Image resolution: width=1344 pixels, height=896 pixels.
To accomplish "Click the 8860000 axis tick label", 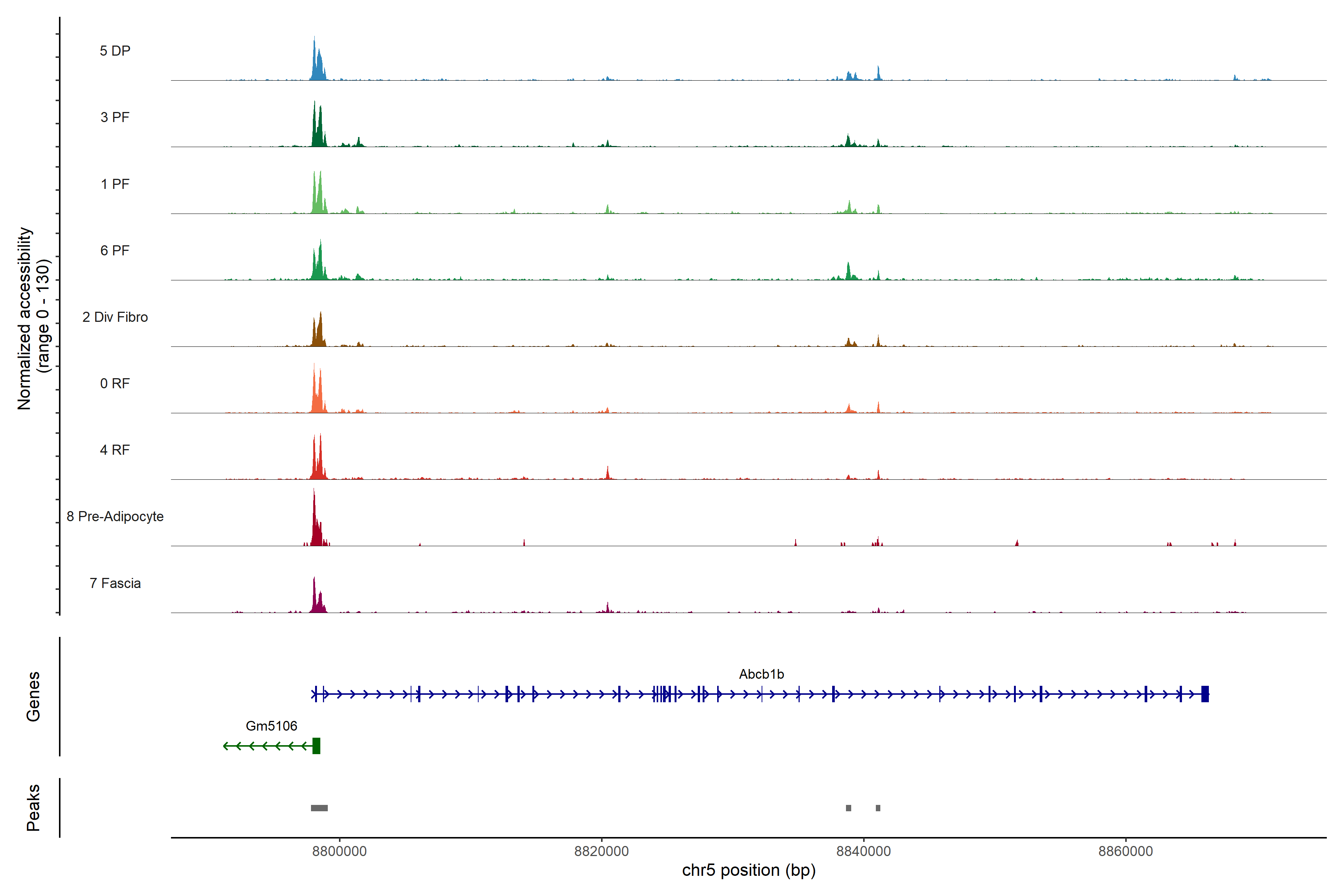I will click(x=1126, y=852).
